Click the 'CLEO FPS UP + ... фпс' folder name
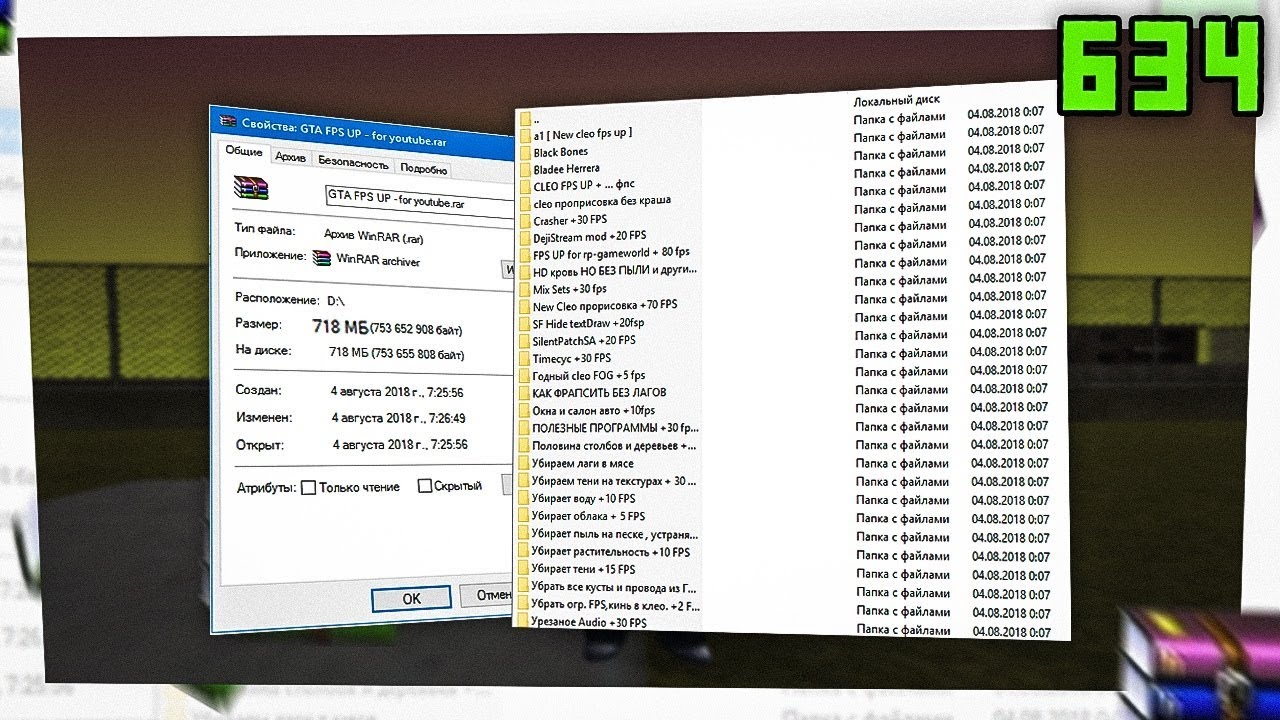 tap(583, 186)
